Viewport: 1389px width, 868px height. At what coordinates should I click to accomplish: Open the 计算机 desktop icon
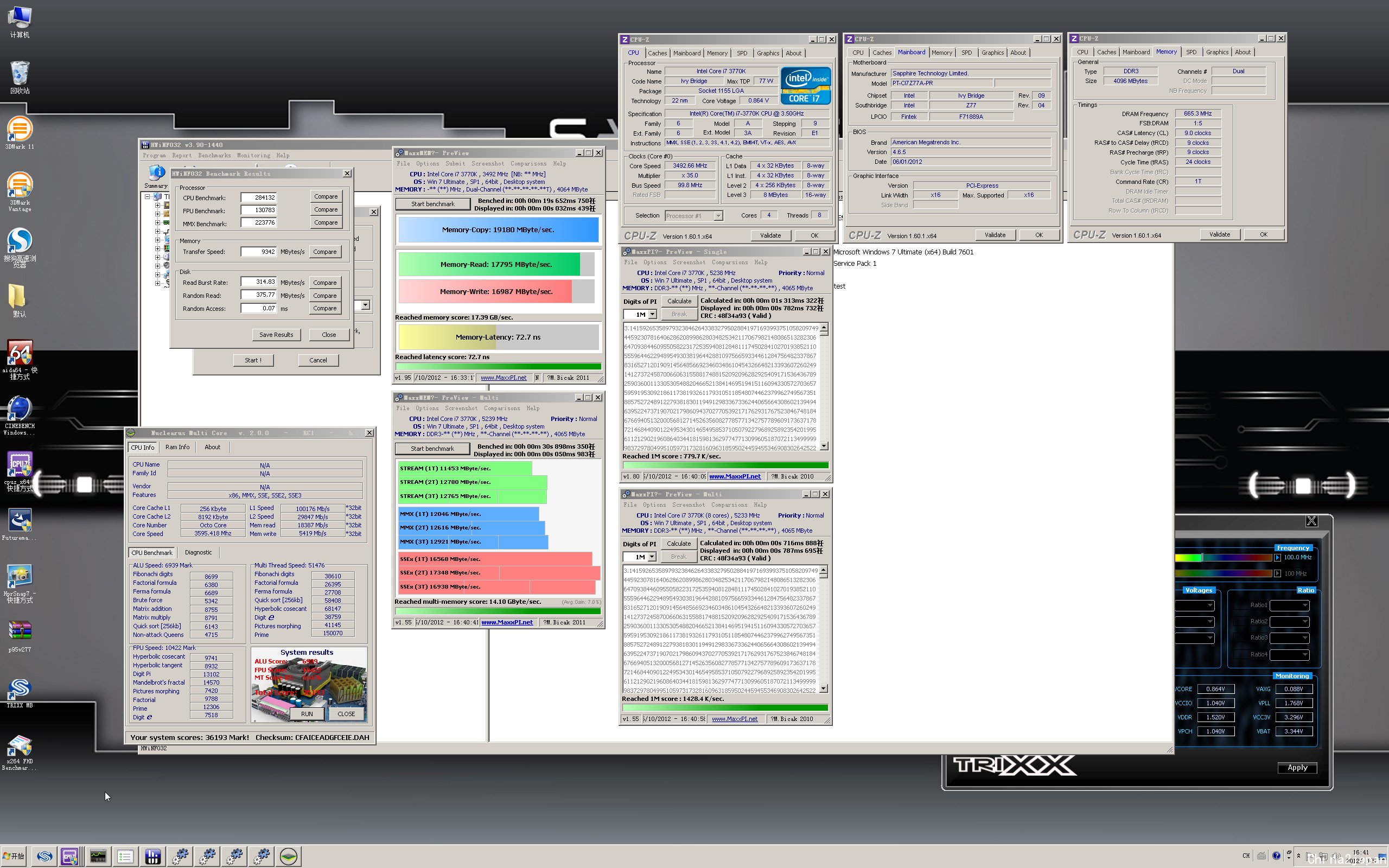point(20,22)
